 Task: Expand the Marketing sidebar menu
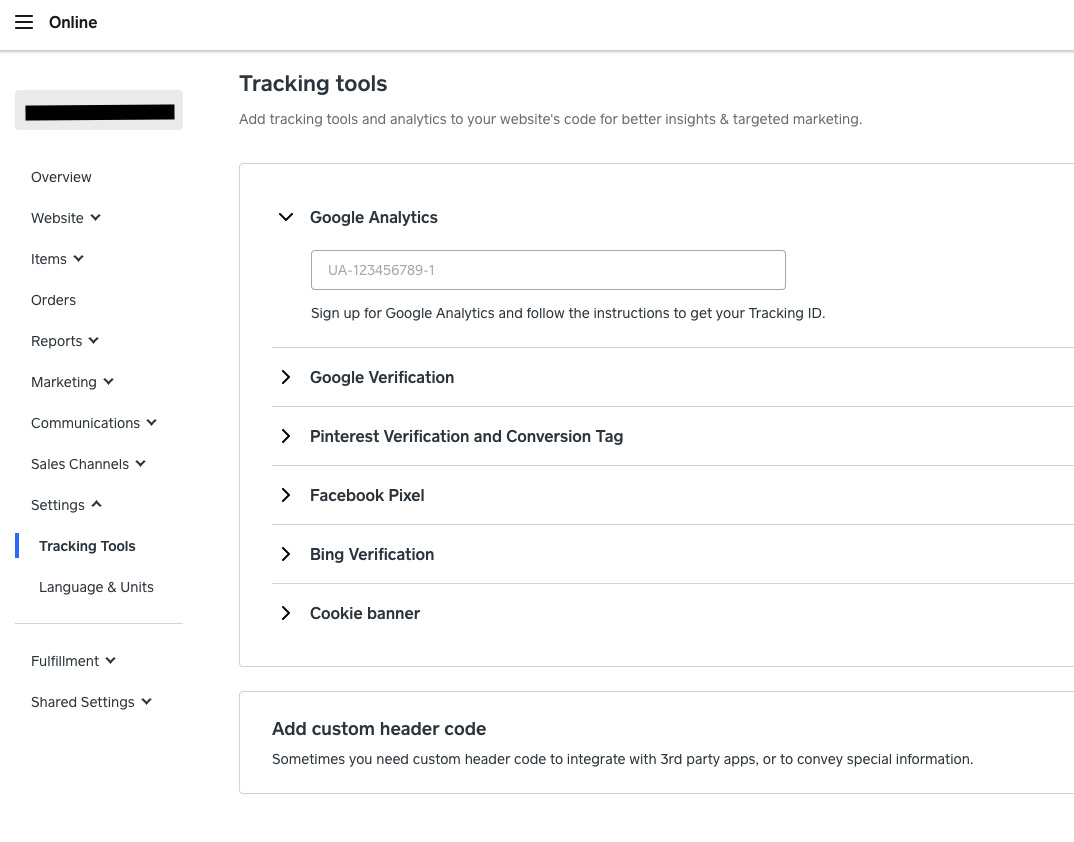coord(72,382)
